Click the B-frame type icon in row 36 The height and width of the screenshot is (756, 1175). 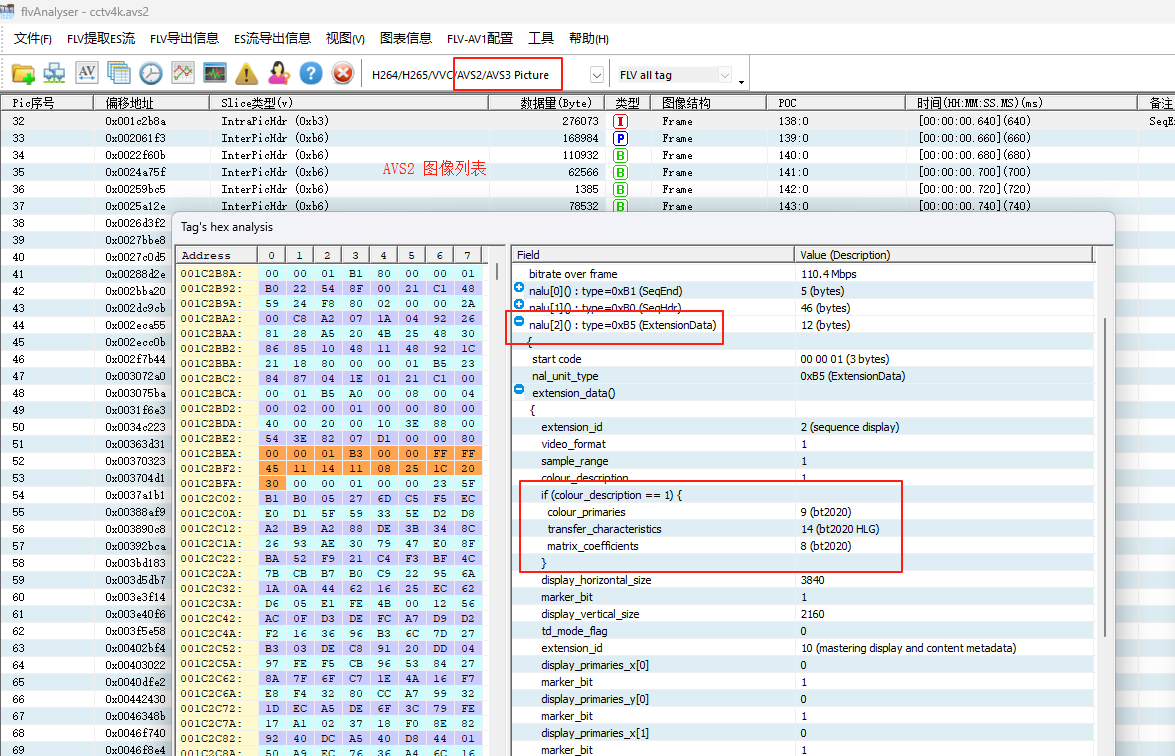pos(620,190)
